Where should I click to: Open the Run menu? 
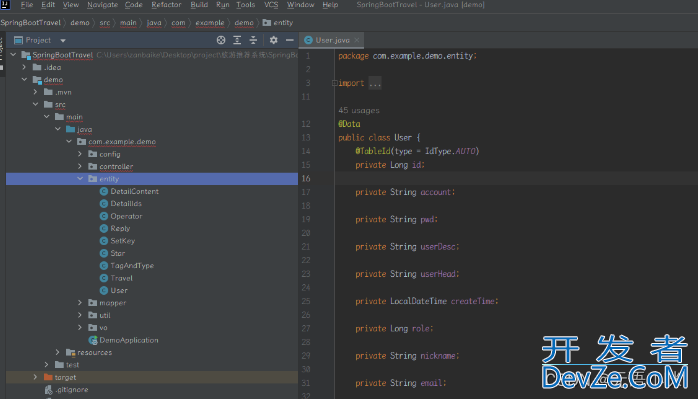click(x=223, y=5)
